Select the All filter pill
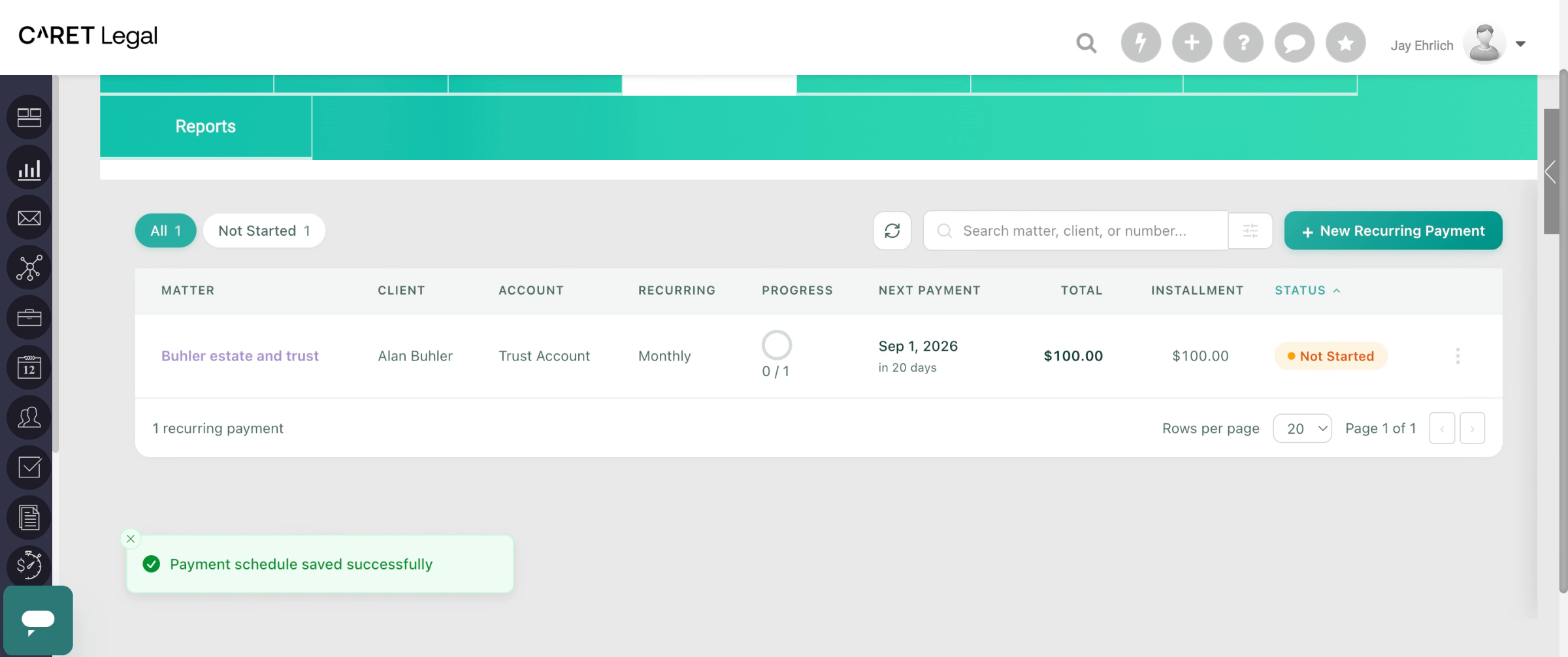Screen dimensions: 1568x657 tap(165, 231)
